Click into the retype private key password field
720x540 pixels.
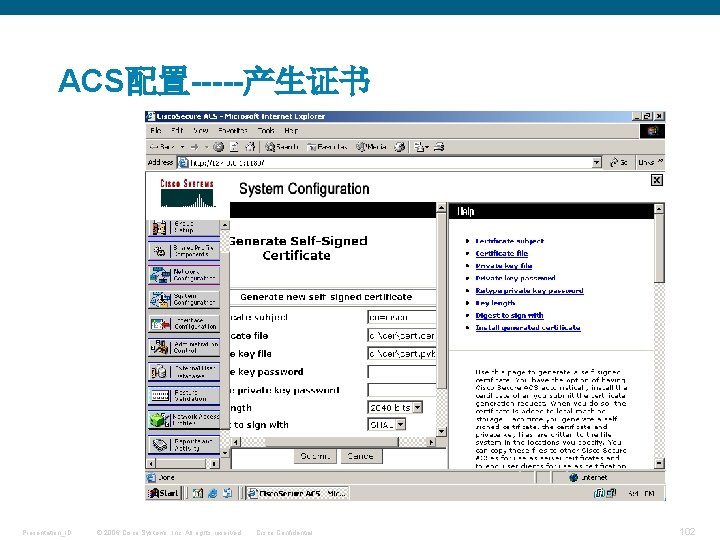point(402,390)
